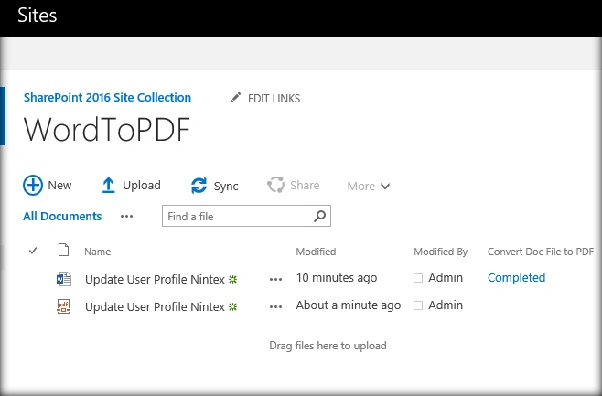Click the PDF file icon in second row
The width and height of the screenshot is (602, 396).
pyautogui.click(x=64, y=307)
